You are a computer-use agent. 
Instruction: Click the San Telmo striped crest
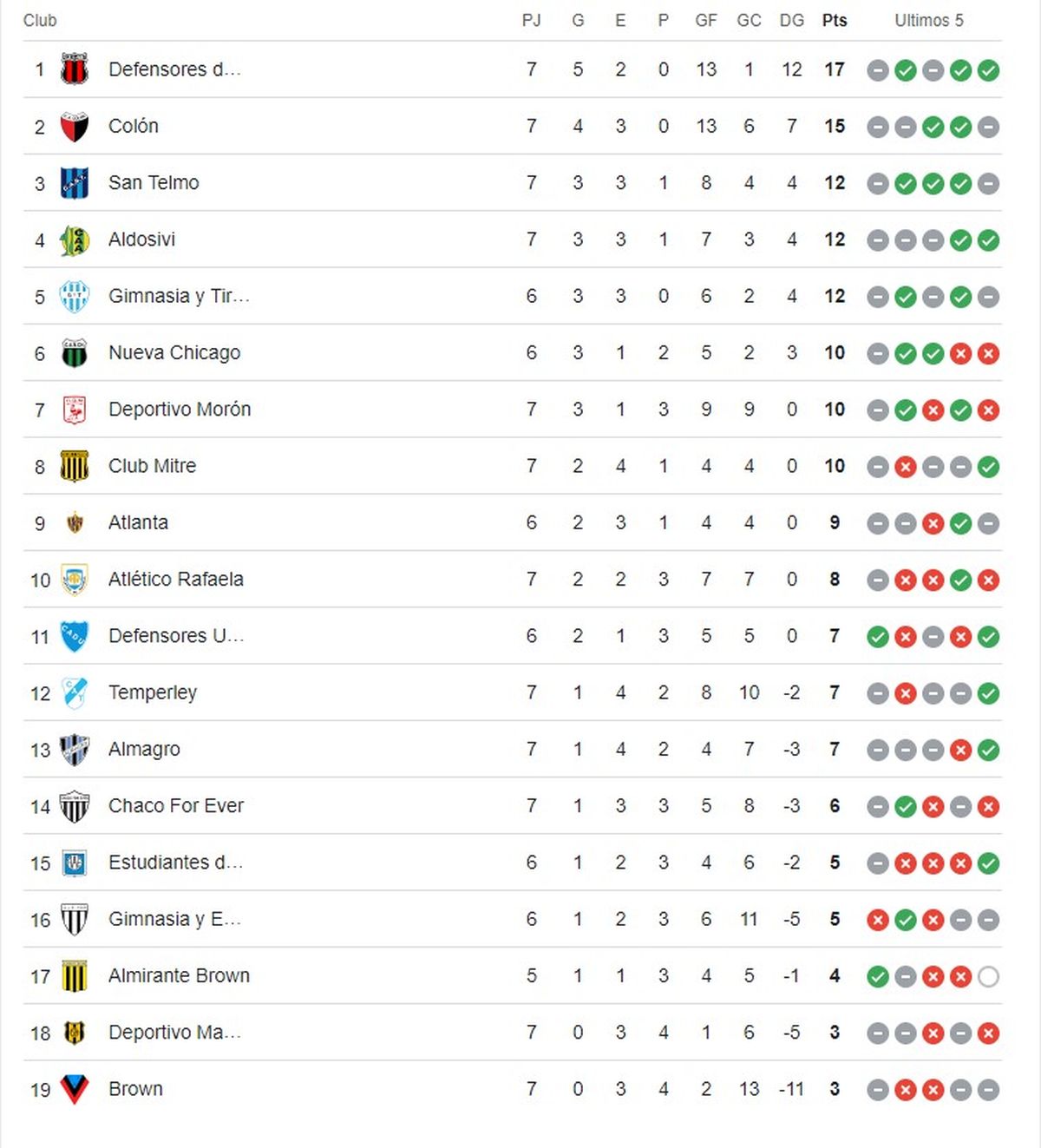(x=75, y=183)
